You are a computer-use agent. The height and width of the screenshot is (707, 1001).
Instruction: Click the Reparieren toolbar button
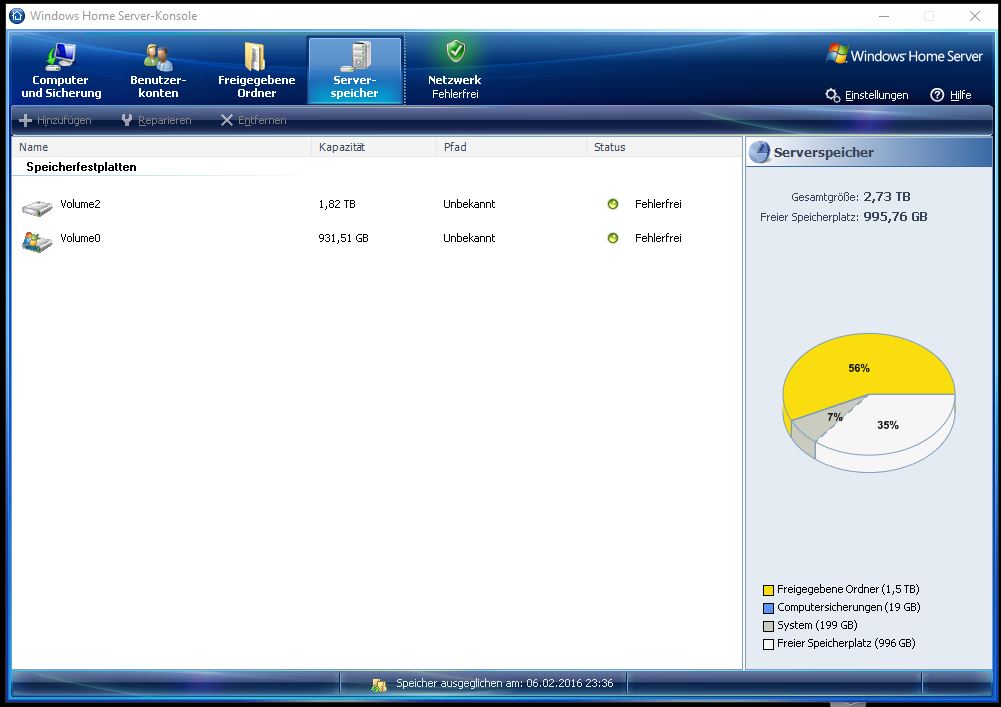click(x=156, y=120)
